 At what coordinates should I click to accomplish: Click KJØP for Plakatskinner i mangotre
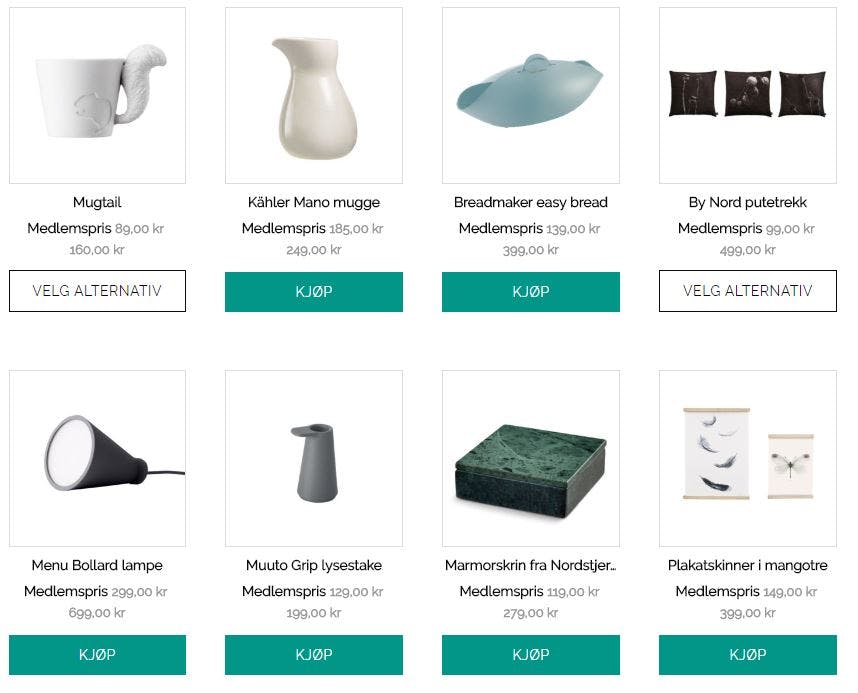coord(748,655)
